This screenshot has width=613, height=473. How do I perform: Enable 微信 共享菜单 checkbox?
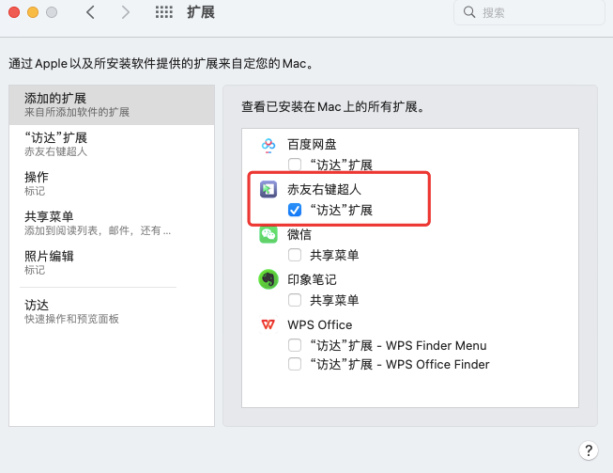pyautogui.click(x=295, y=255)
